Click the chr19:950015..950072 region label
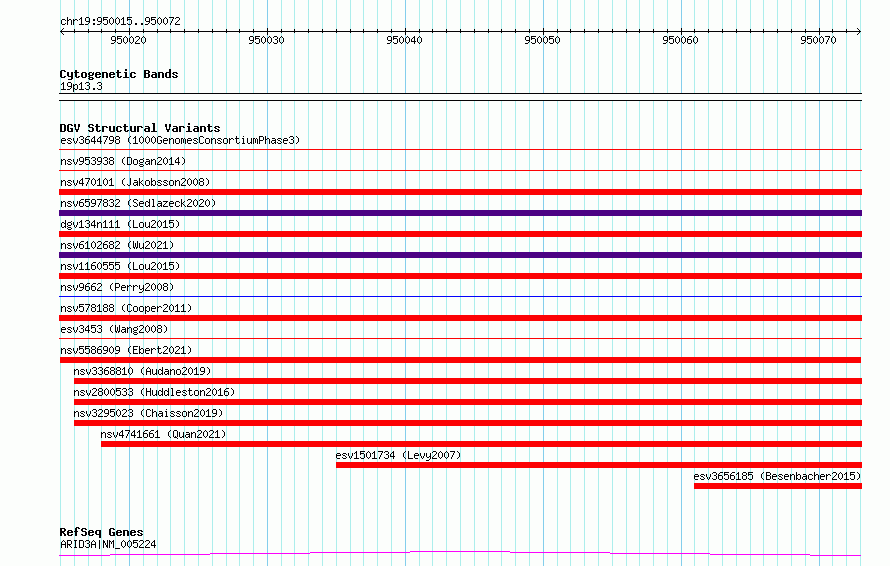Viewport: 890px width, 566px height. coord(120,21)
